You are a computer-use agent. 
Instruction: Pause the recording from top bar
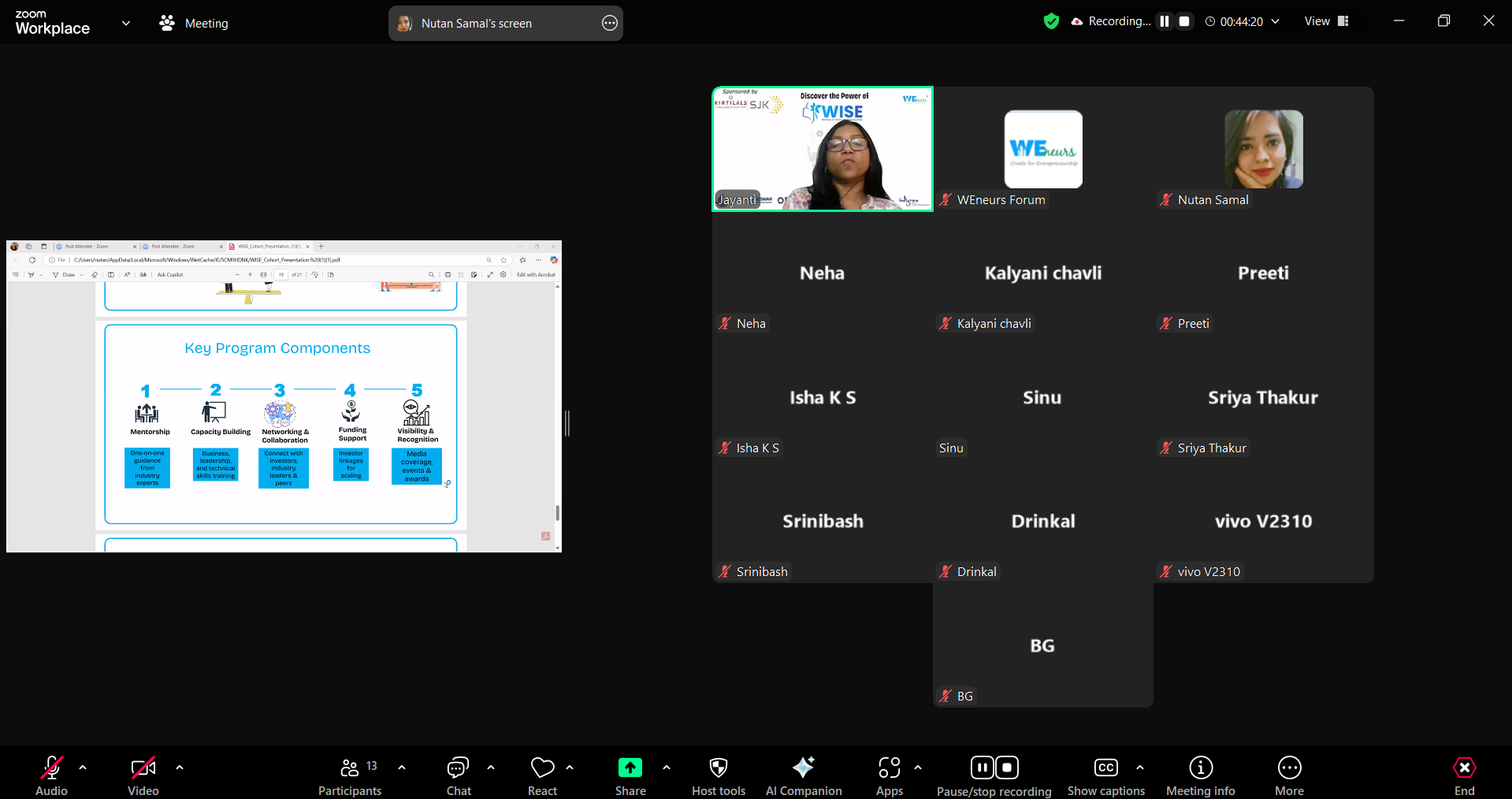1164,21
